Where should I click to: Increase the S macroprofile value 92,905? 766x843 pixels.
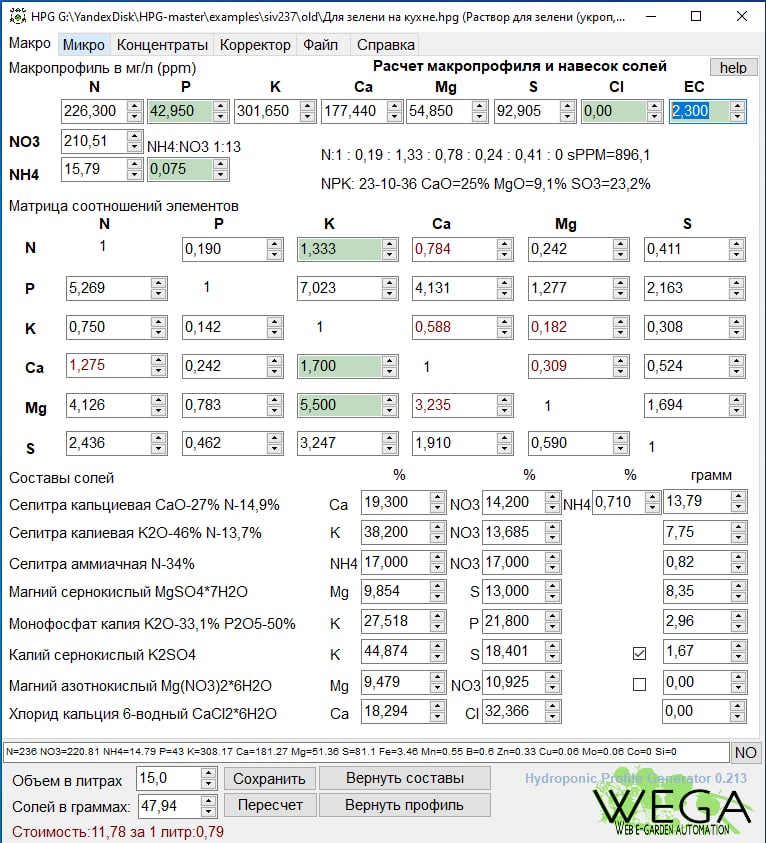567,106
